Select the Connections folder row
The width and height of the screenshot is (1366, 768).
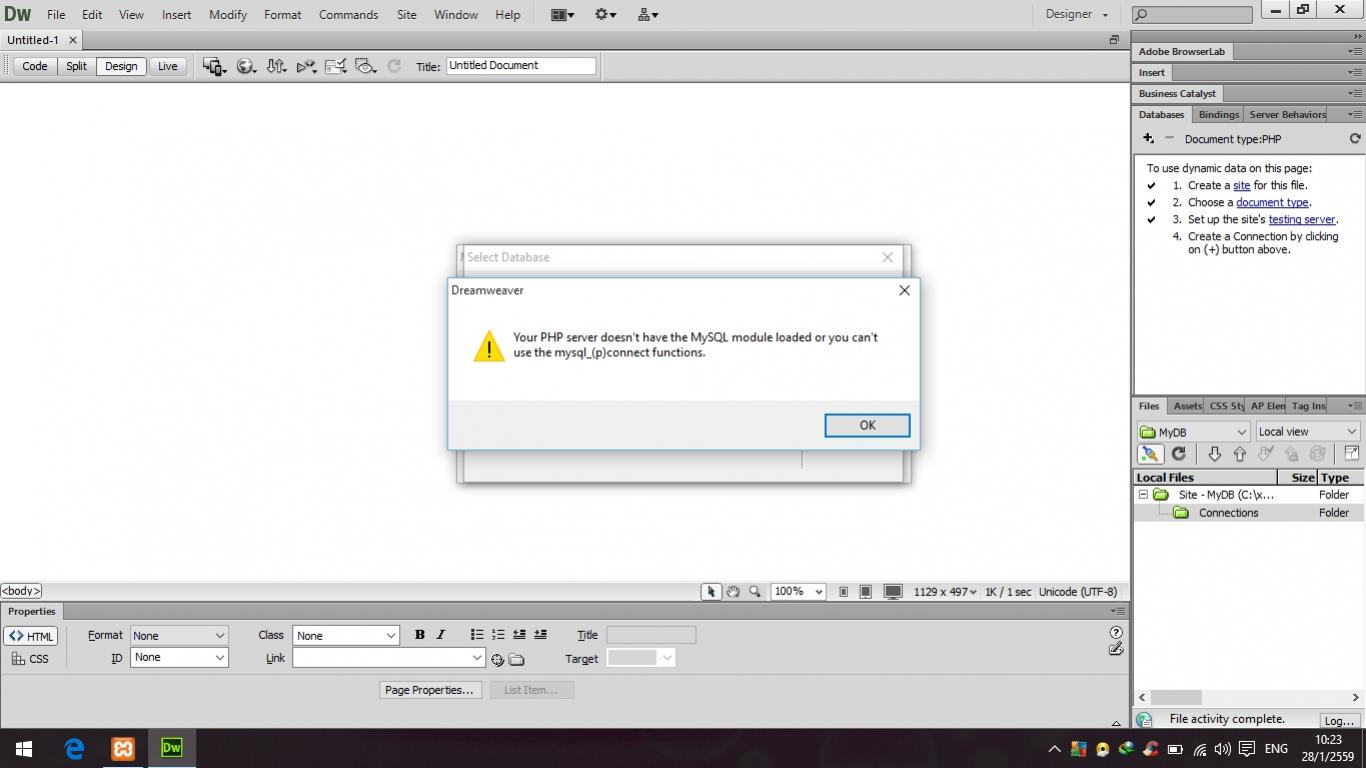(1248, 513)
